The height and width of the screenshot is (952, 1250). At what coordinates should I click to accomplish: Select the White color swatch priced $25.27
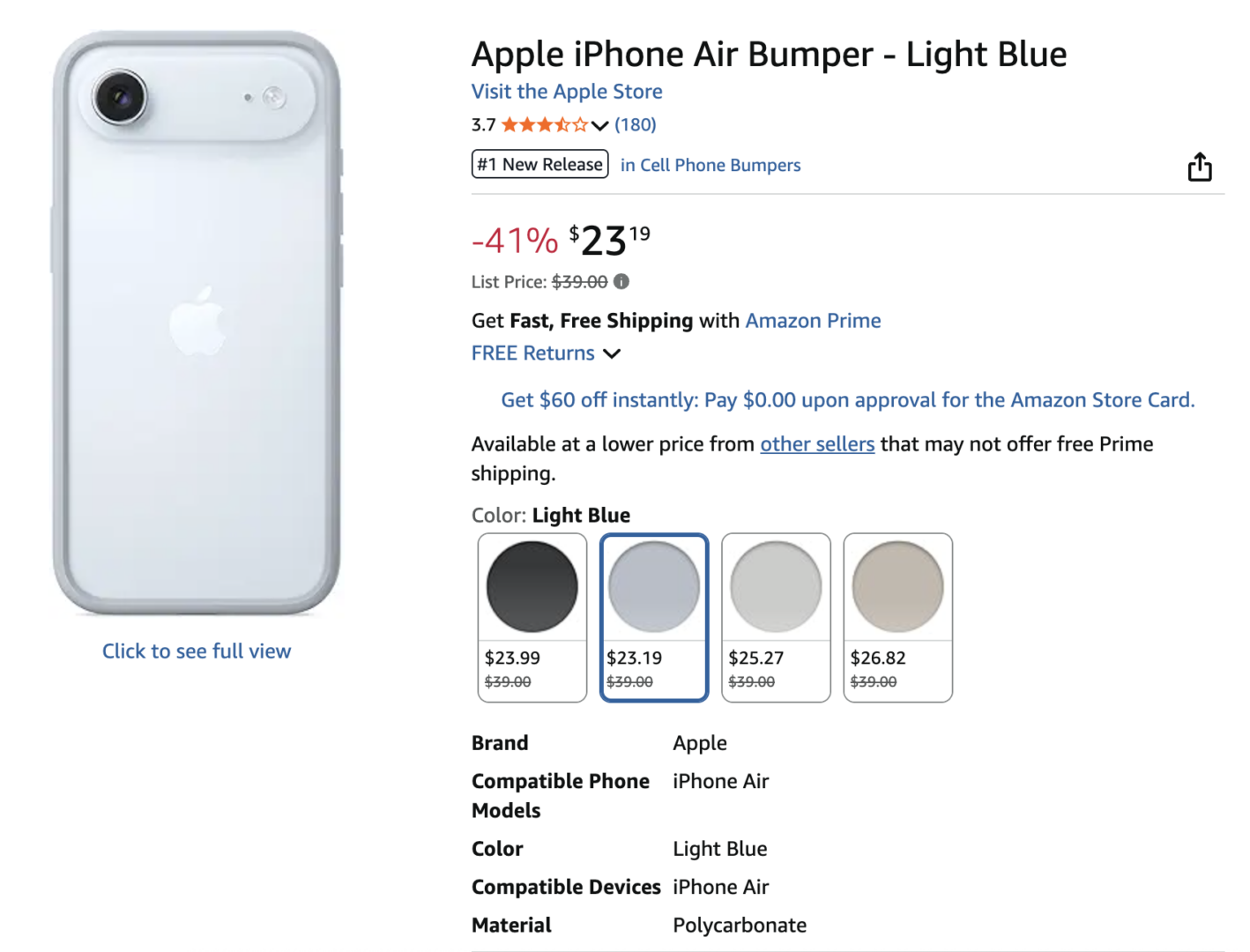(x=776, y=584)
